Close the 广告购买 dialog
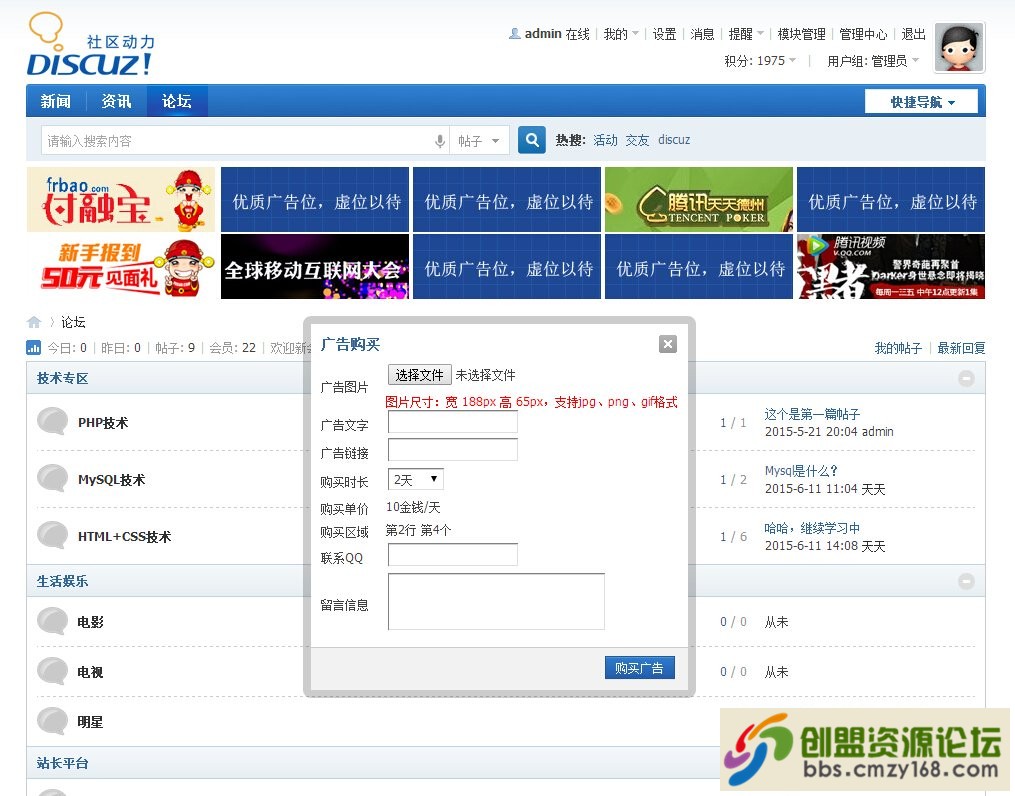This screenshot has width=1015, height=796. click(x=668, y=344)
